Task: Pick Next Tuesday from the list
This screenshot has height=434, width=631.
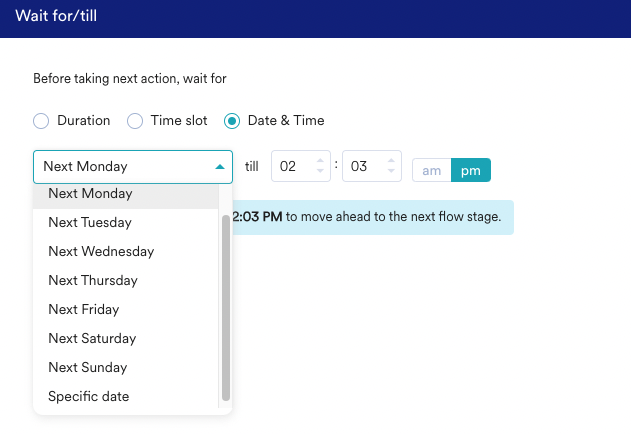Action: point(90,223)
